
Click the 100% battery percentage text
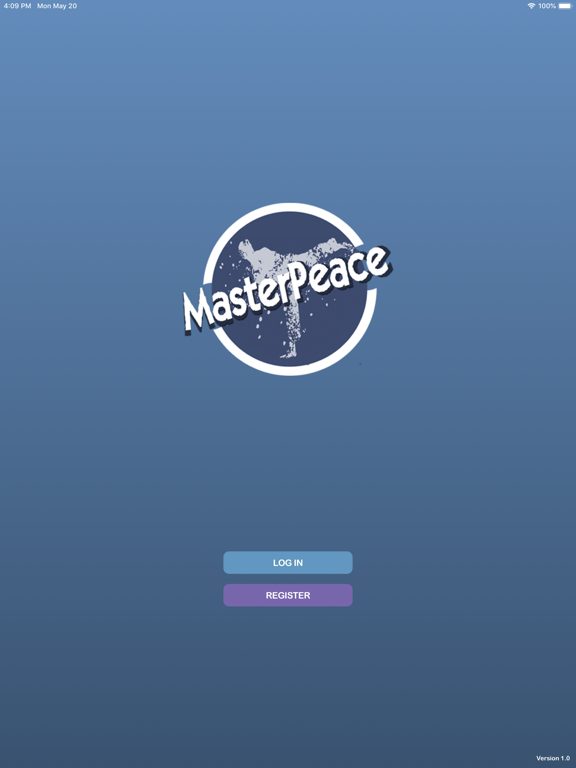(x=547, y=6)
